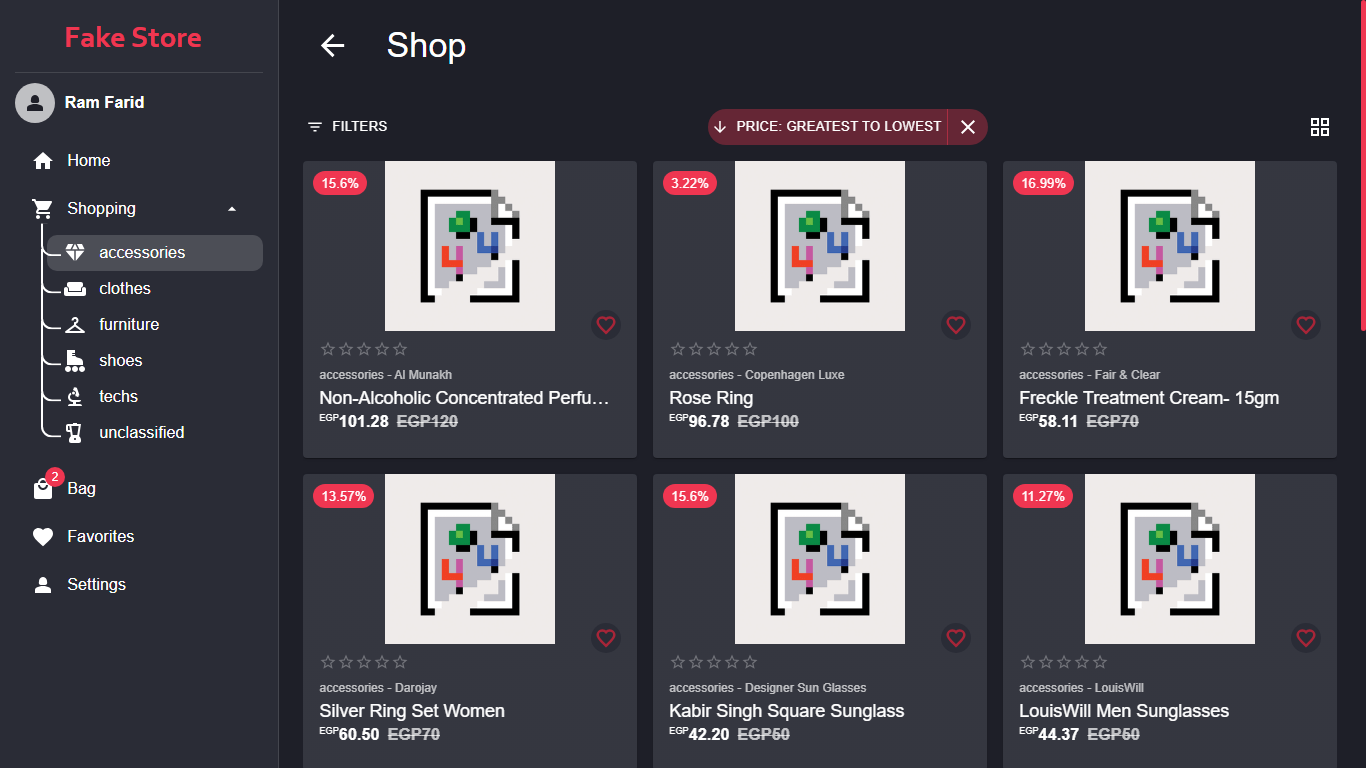The width and height of the screenshot is (1366, 768).
Task: Click the user avatar icon
Action: click(x=35, y=102)
